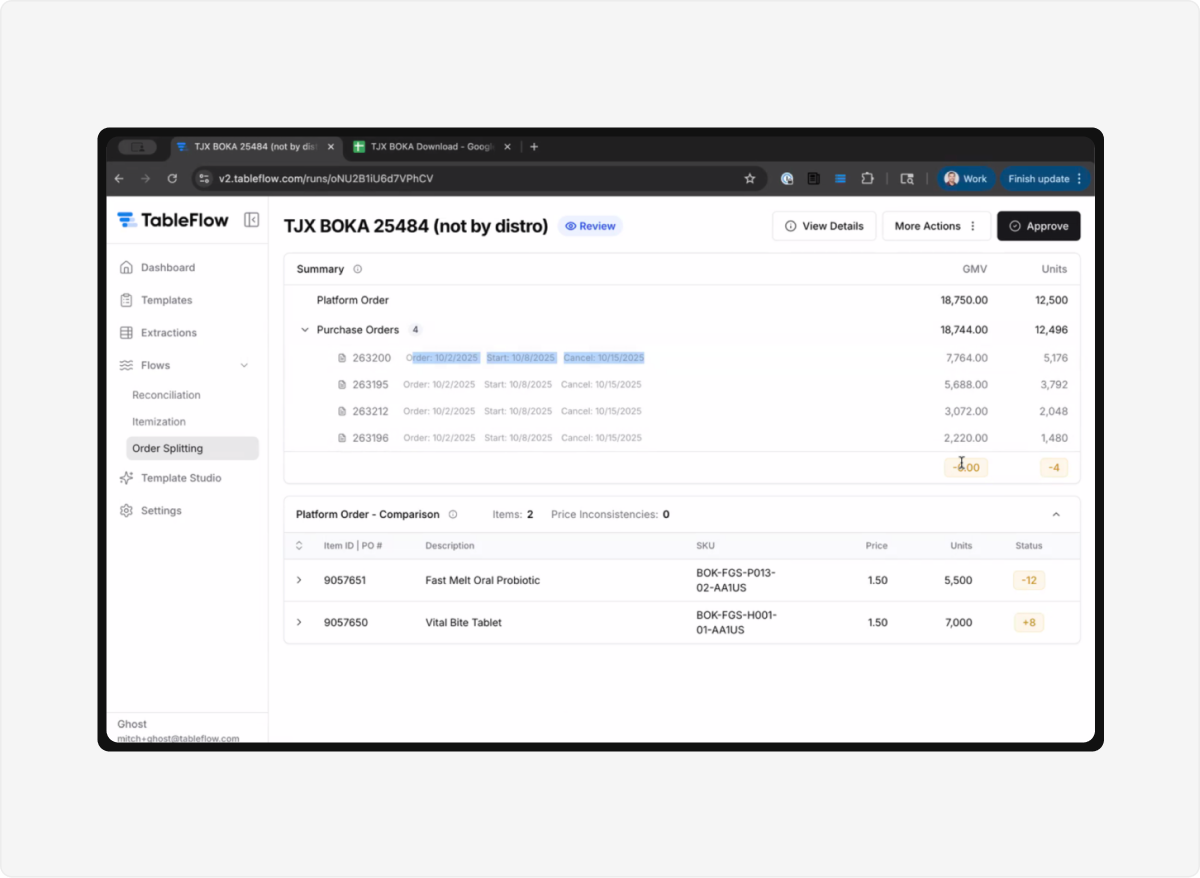The height and width of the screenshot is (878, 1200).
Task: Click the +8 status badge
Action: (1028, 622)
